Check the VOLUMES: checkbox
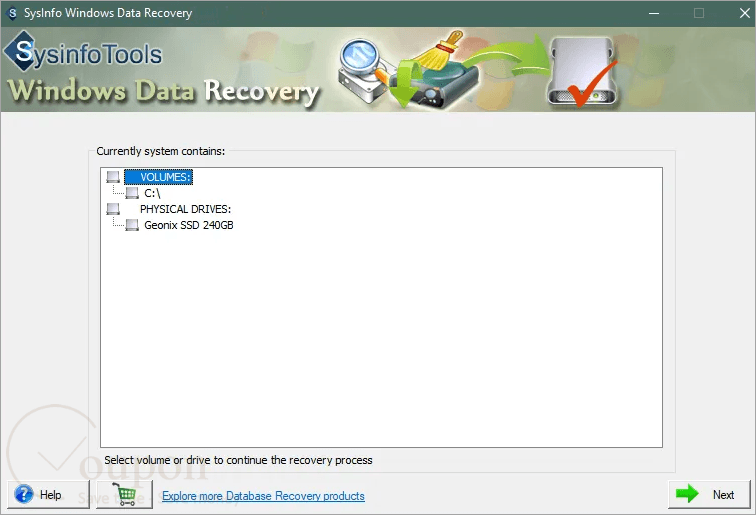 [113, 177]
